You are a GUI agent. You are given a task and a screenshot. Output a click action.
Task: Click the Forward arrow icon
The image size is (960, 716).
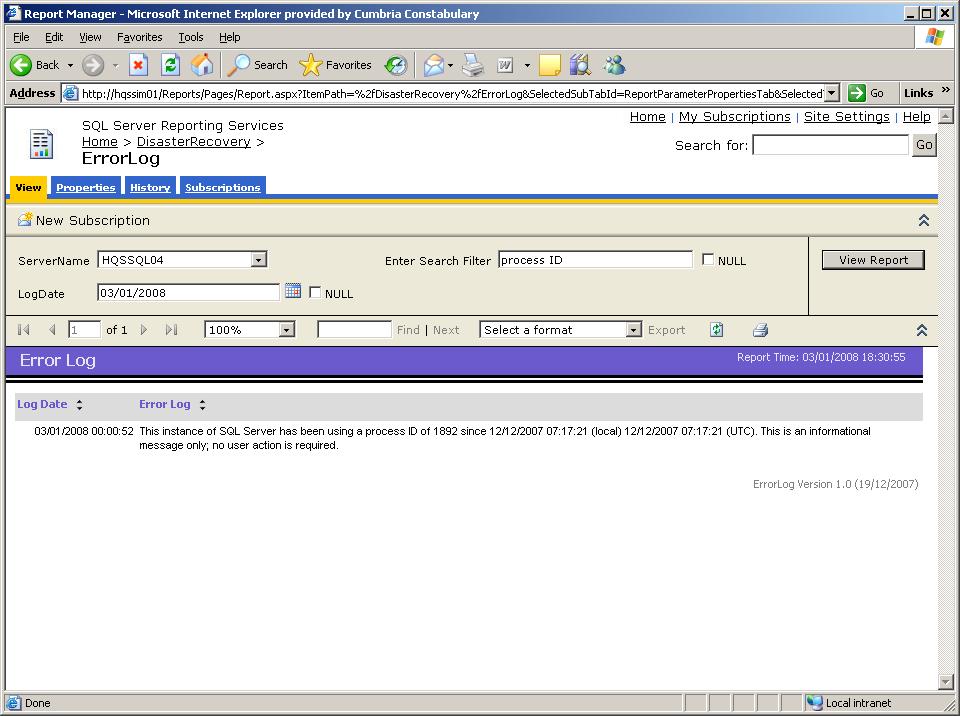93,65
